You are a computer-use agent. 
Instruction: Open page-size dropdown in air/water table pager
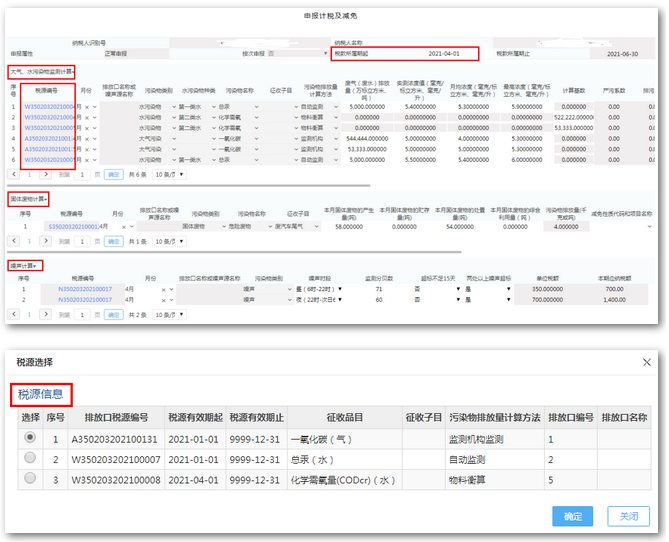pos(169,174)
